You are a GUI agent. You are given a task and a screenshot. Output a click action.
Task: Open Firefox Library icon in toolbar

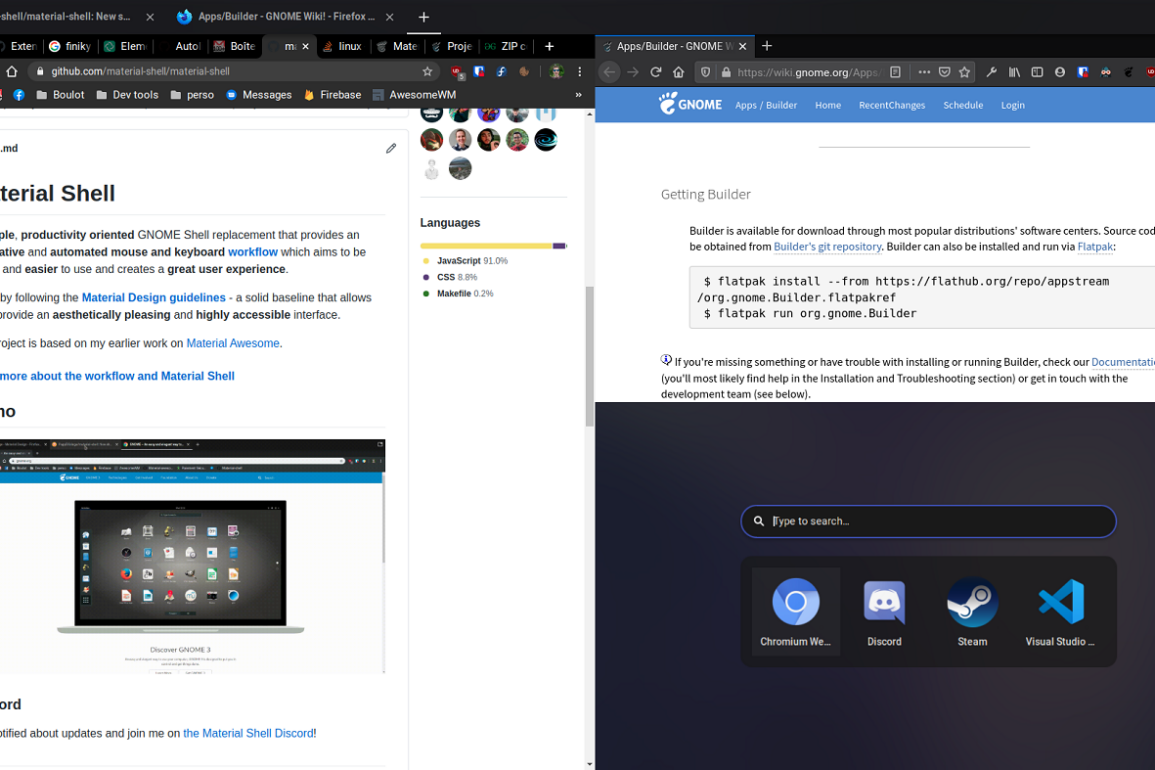pyautogui.click(x=1014, y=72)
